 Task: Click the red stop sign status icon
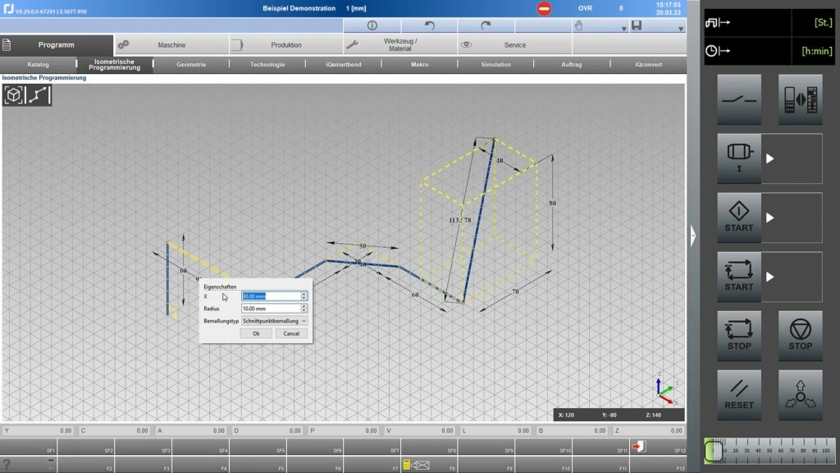pos(544,9)
